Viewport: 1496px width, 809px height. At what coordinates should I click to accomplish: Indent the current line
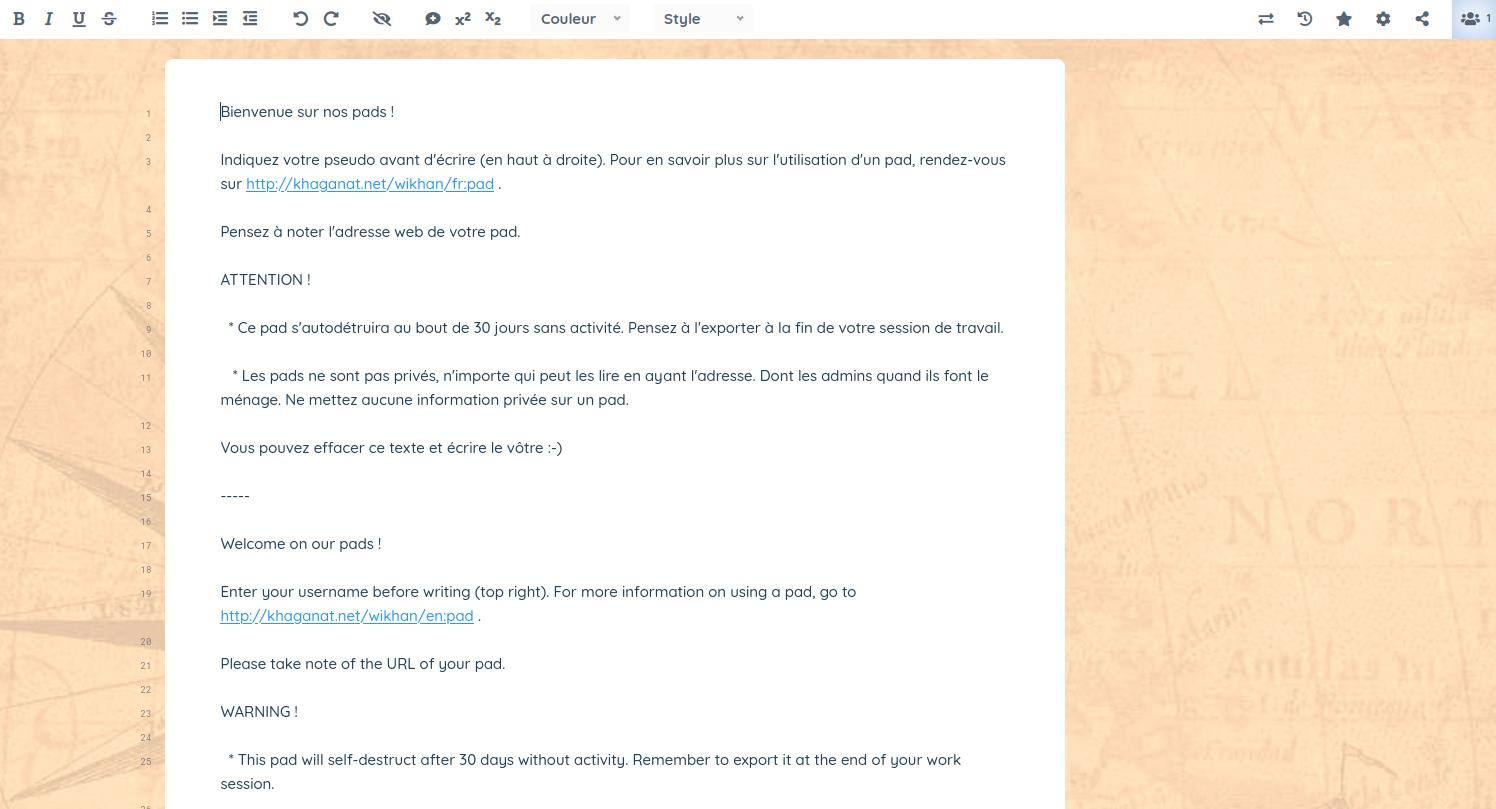[220, 19]
